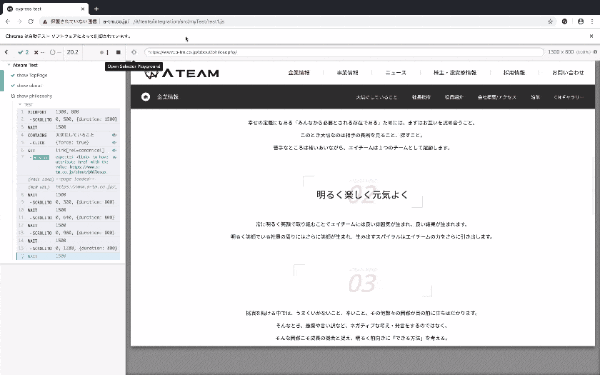This screenshot has width=600, height=375.
Task: Click the ASSERT command row
Action: pos(68,165)
